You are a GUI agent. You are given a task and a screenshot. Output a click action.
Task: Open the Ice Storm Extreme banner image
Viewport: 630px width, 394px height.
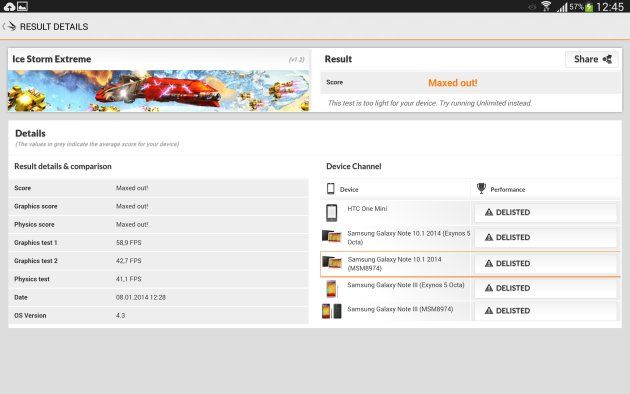tap(159, 91)
